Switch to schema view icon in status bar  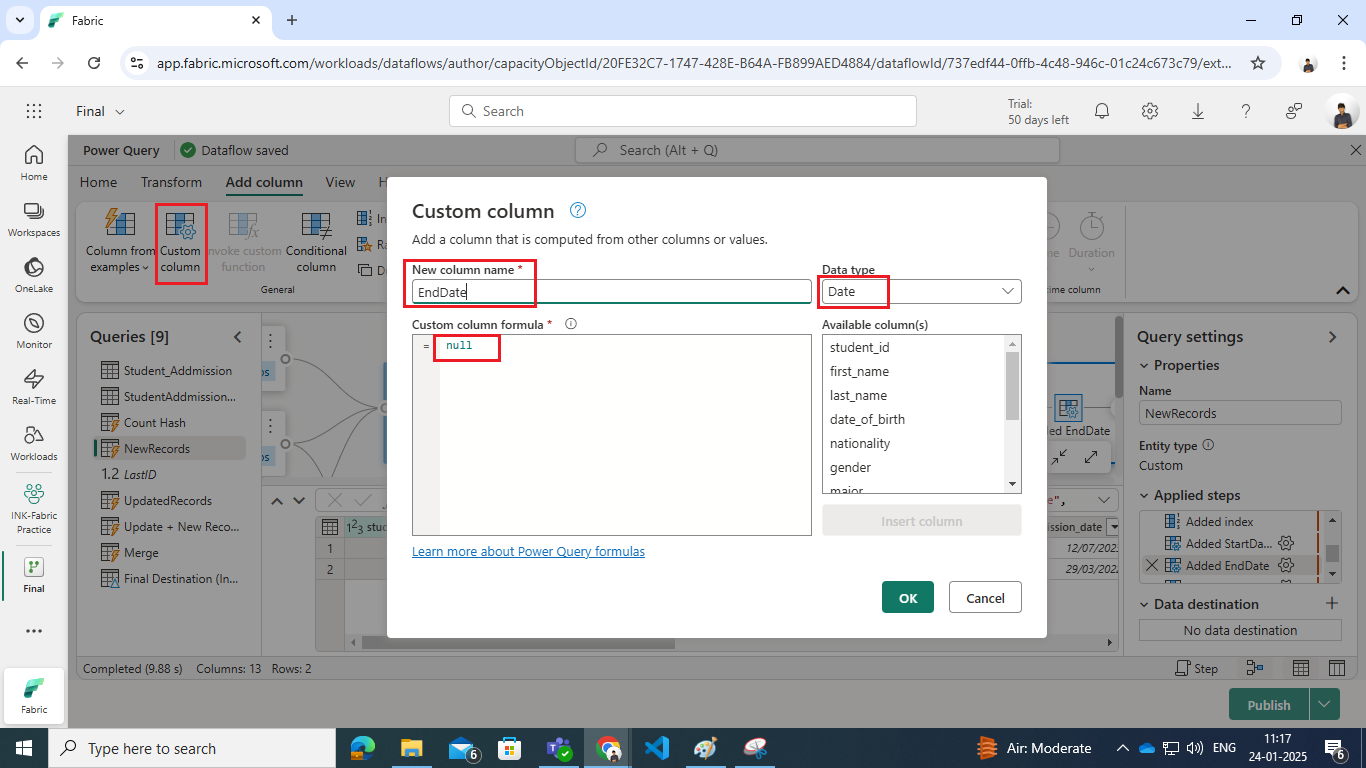point(1339,668)
